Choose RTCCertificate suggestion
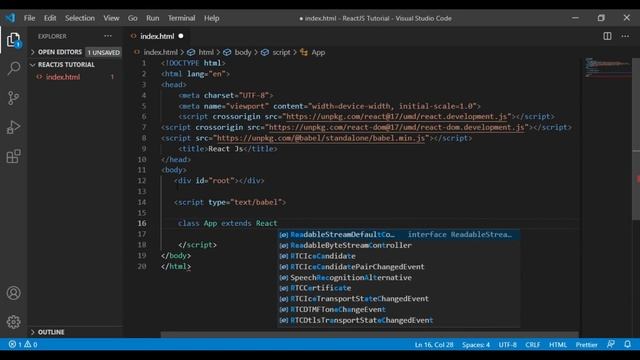 [399, 288]
